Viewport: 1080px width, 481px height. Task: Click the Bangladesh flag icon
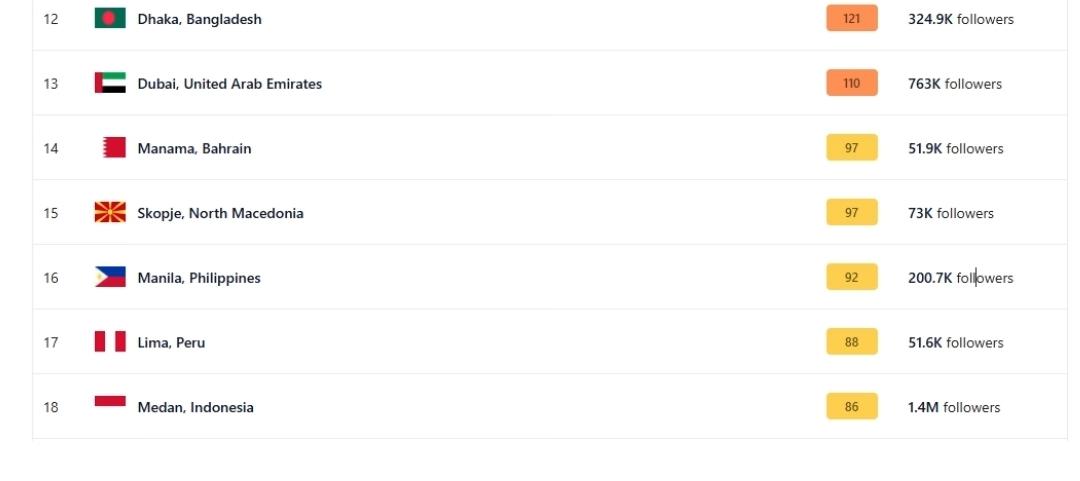pos(110,19)
